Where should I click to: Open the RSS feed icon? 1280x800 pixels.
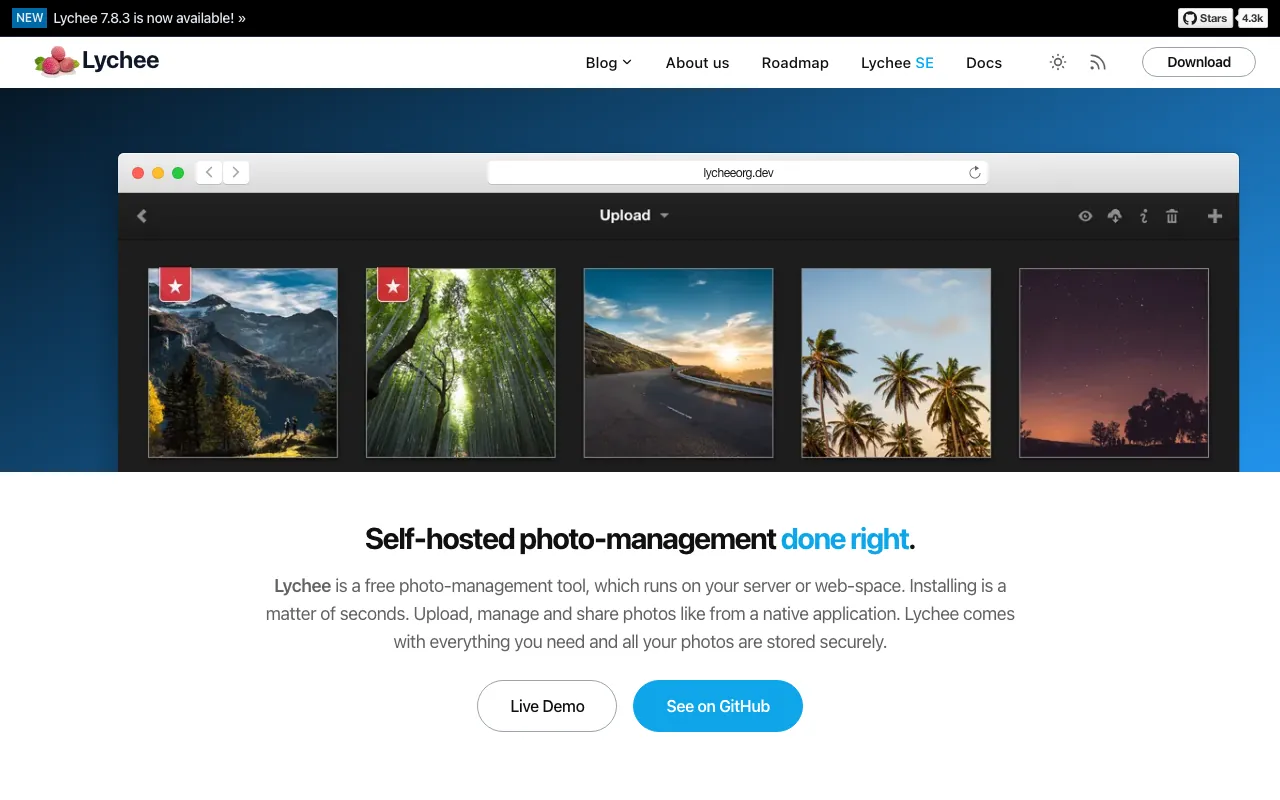[x=1098, y=62]
